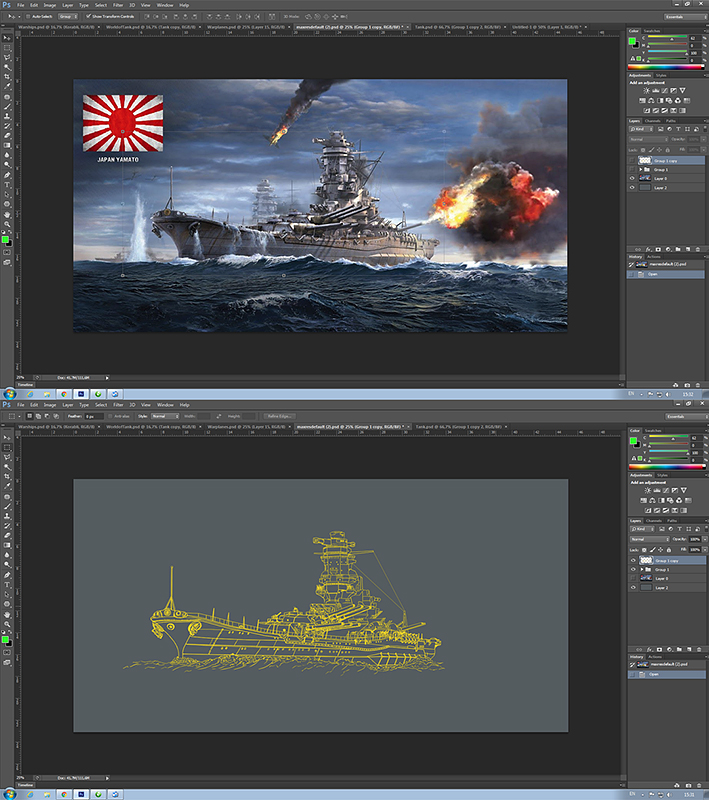Select Rectangular Marquee tool in lower Photoshop window

pos(7,447)
